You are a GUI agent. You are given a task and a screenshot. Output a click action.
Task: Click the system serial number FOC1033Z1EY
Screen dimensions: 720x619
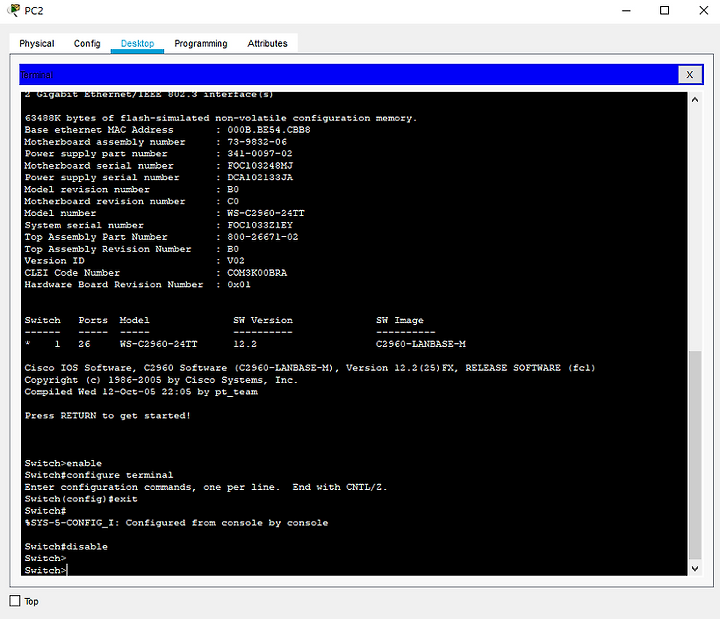(x=260, y=225)
